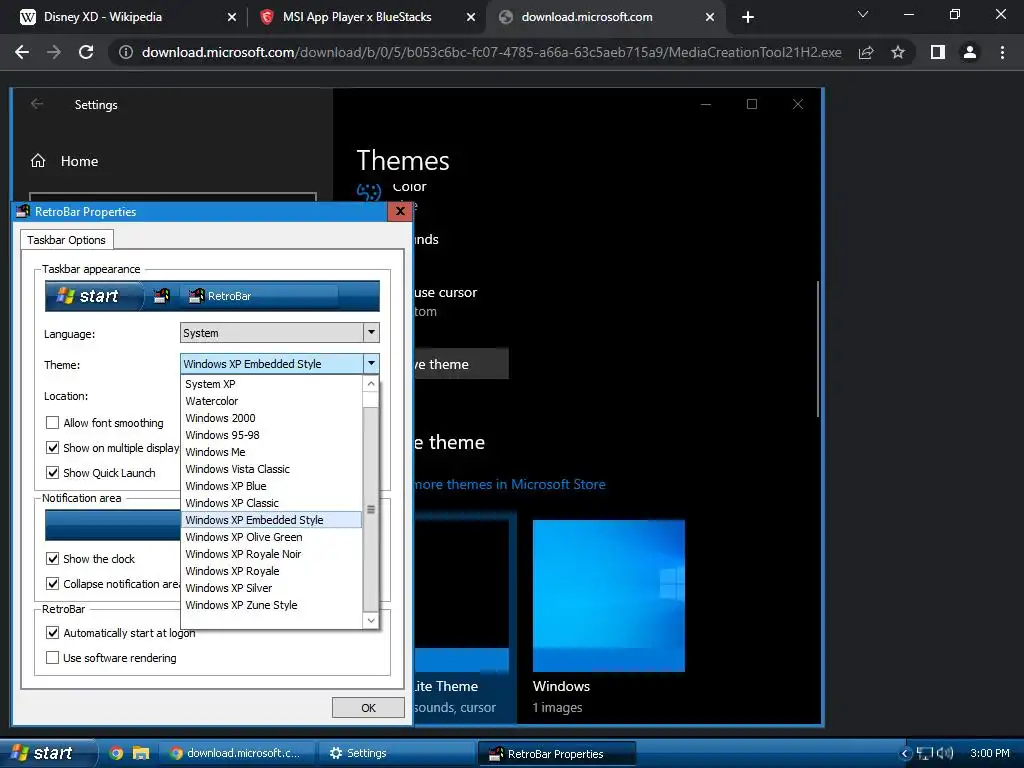
Task: Switch to Settings taskbar button
Action: 396,753
